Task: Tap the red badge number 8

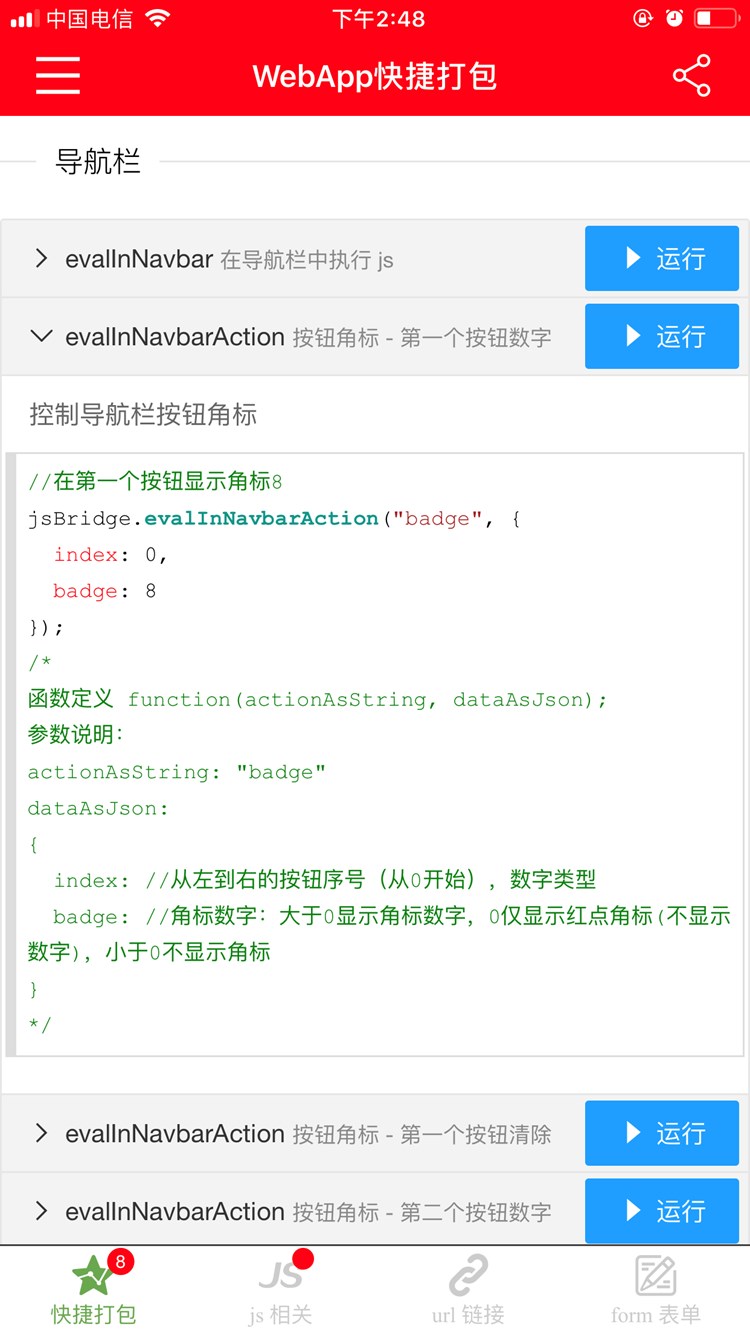Action: pos(120,1262)
